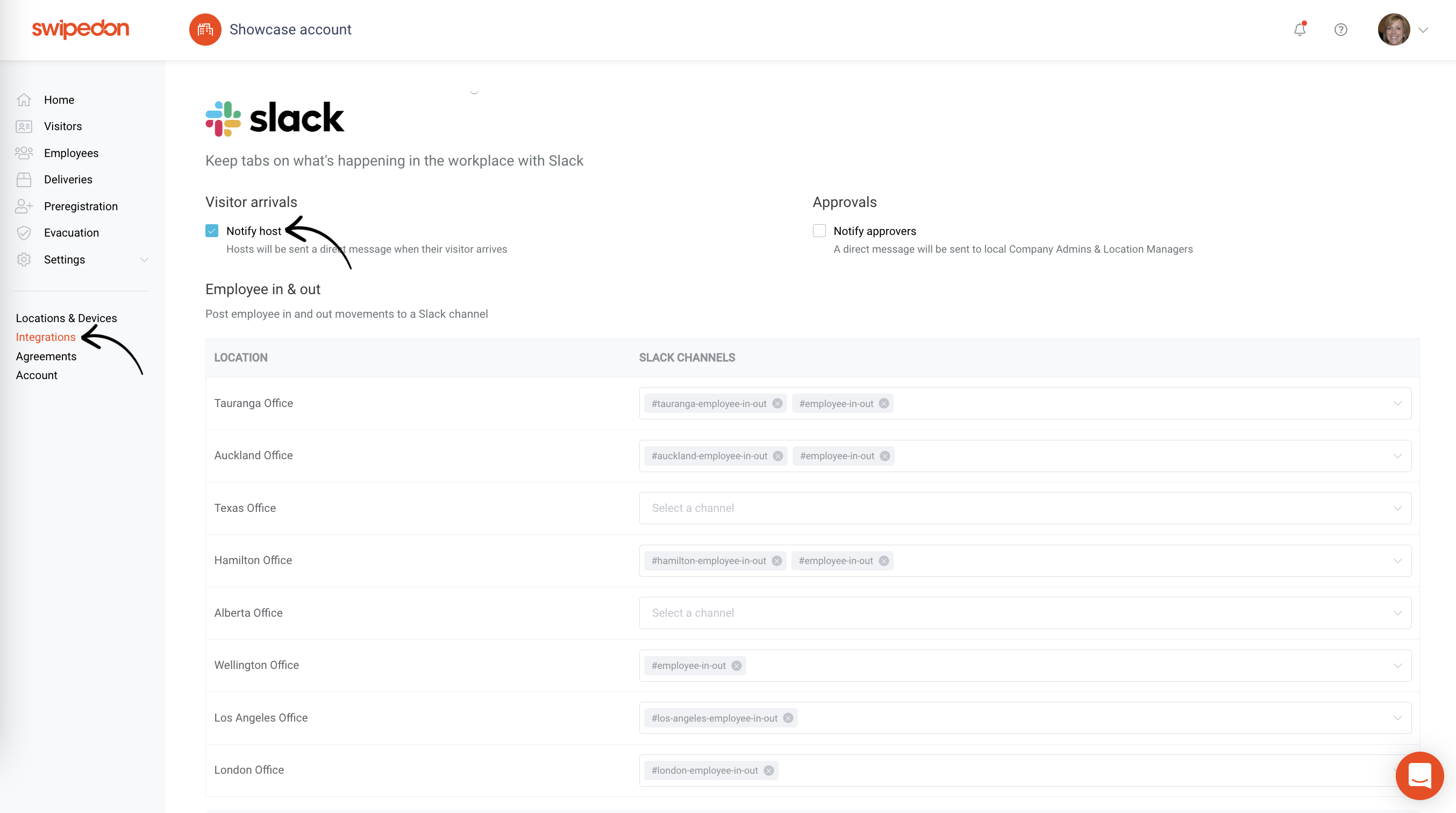
Task: Open Integrations settings link
Action: pos(45,337)
